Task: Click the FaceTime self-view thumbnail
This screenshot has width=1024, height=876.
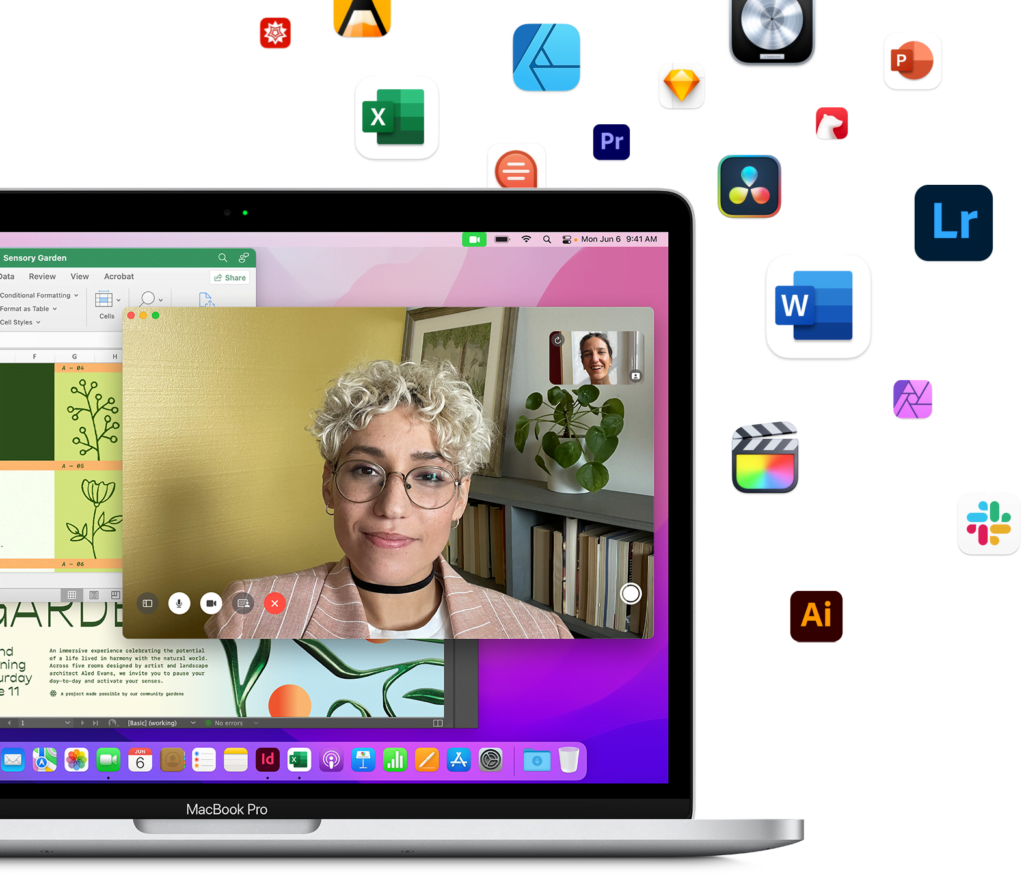Action: (x=596, y=357)
